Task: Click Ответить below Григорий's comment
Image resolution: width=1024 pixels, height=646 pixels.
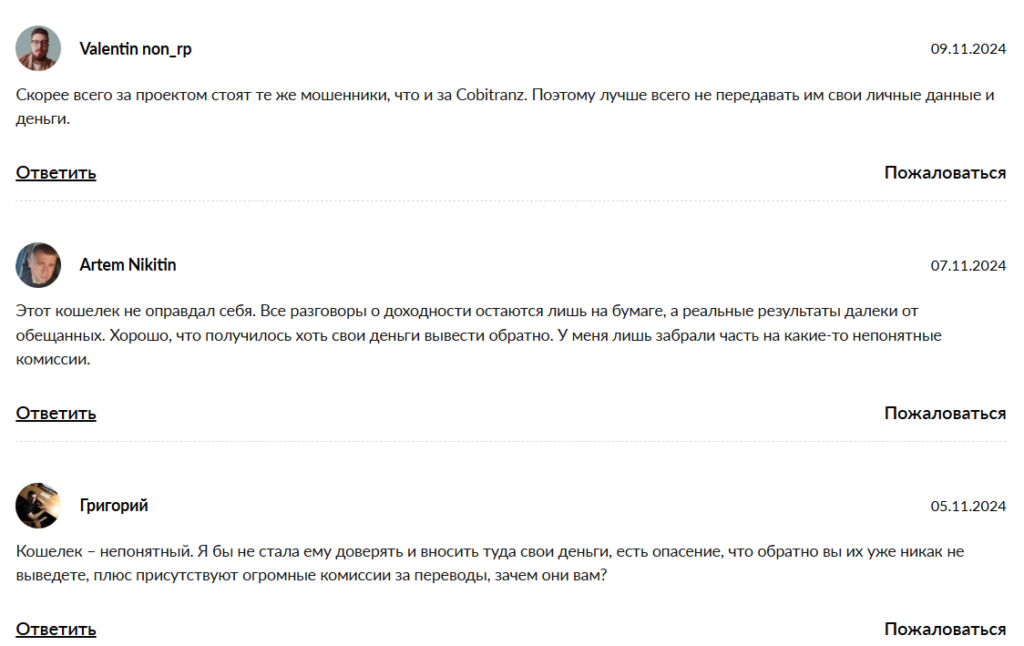Action: click(x=56, y=629)
